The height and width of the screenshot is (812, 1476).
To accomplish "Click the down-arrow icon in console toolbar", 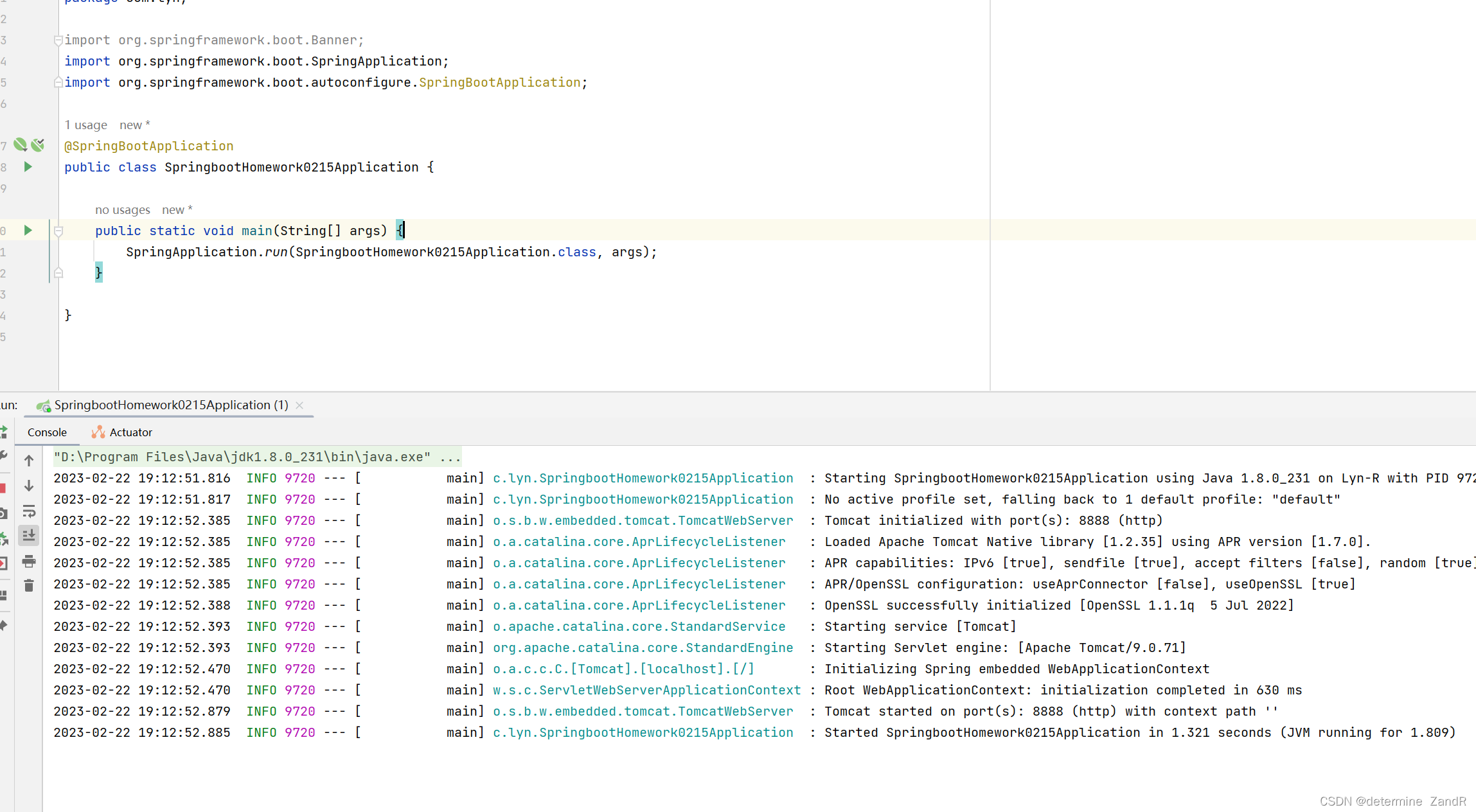I will click(29, 486).
